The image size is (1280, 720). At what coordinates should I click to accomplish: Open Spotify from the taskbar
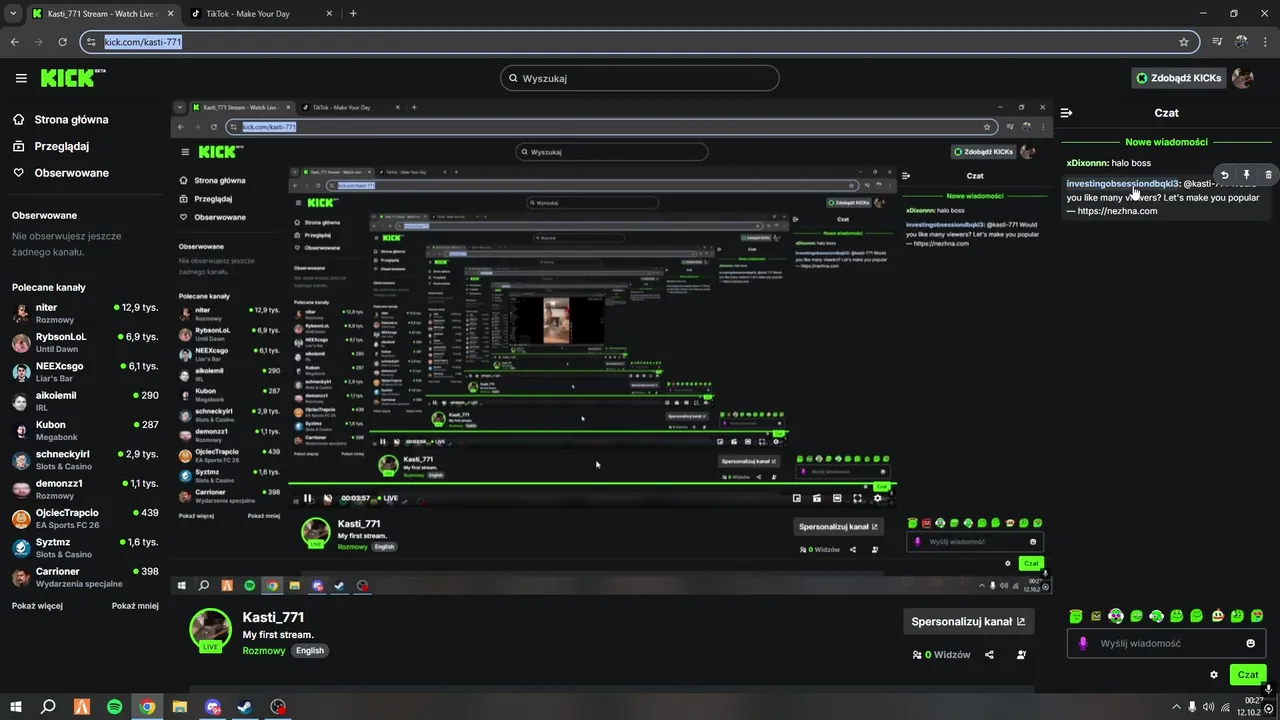coord(114,707)
